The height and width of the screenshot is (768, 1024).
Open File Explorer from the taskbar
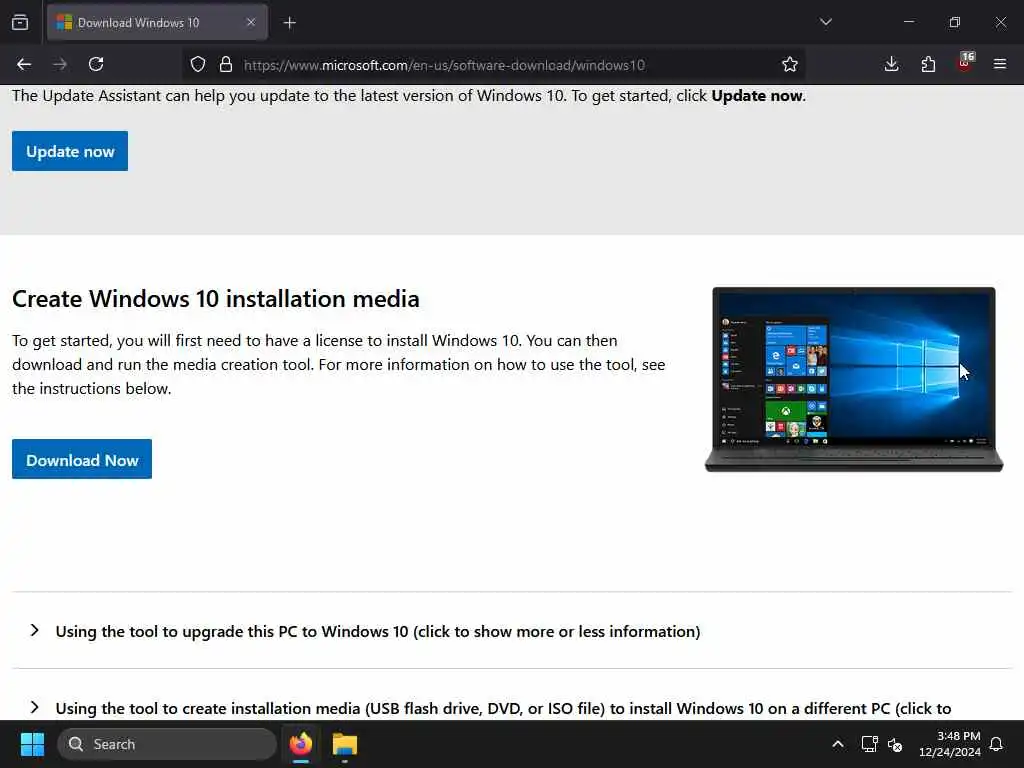click(345, 744)
